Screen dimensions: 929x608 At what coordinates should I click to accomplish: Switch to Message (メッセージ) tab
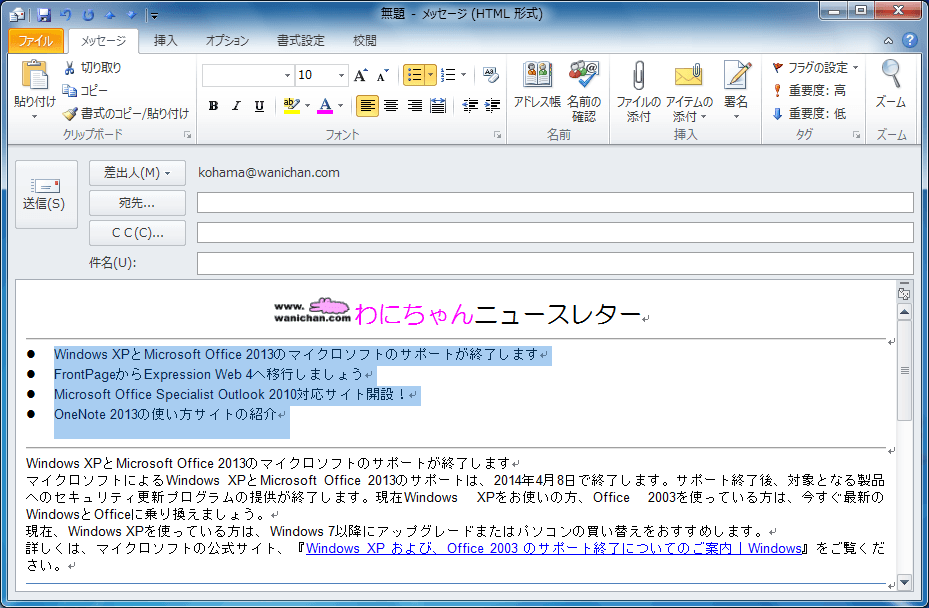click(103, 40)
